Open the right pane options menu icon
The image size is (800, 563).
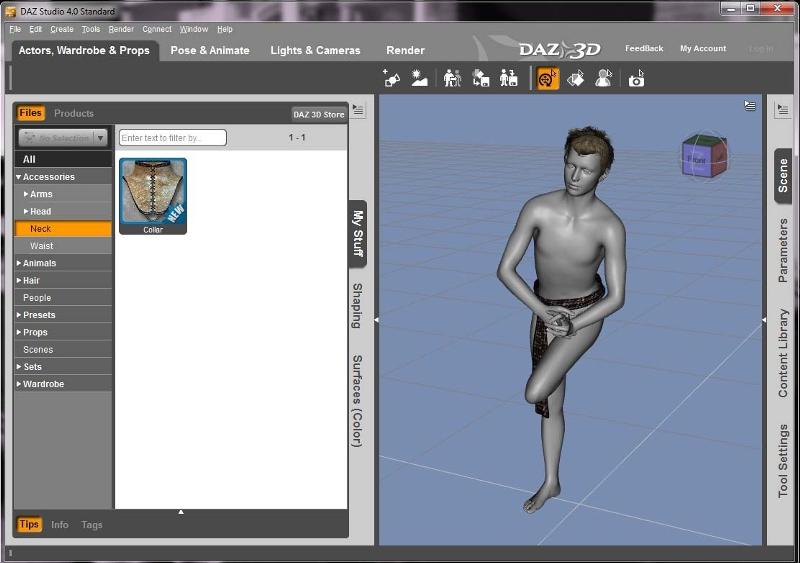pos(782,109)
